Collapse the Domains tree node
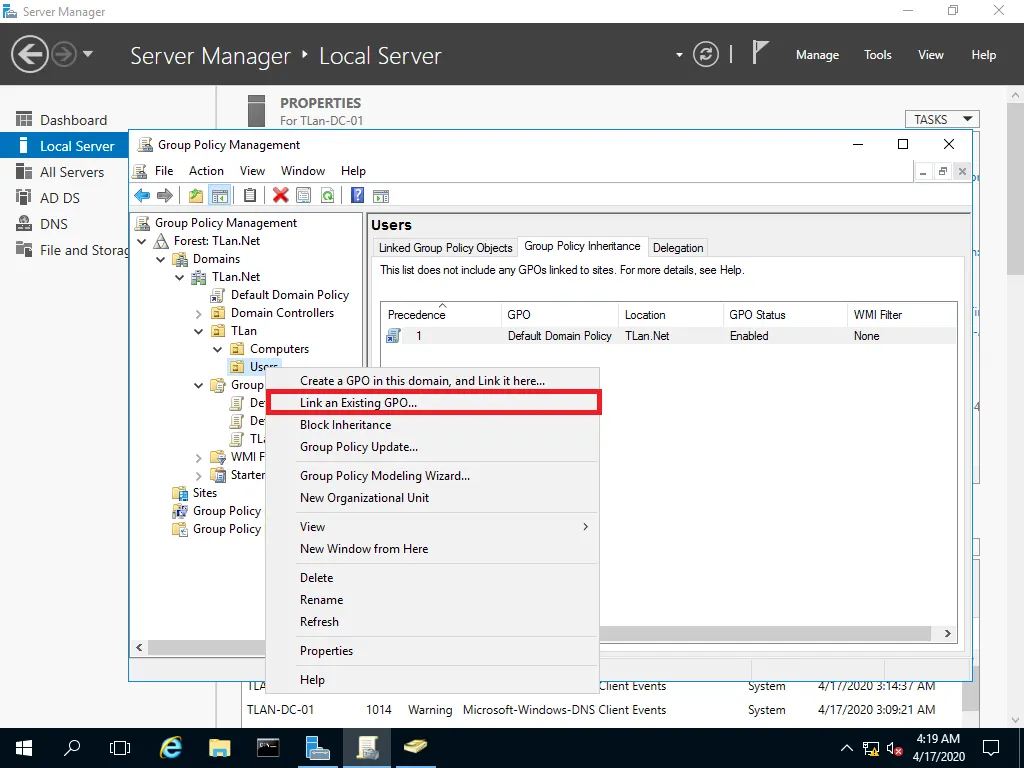Viewport: 1024px width, 768px height. (x=162, y=259)
